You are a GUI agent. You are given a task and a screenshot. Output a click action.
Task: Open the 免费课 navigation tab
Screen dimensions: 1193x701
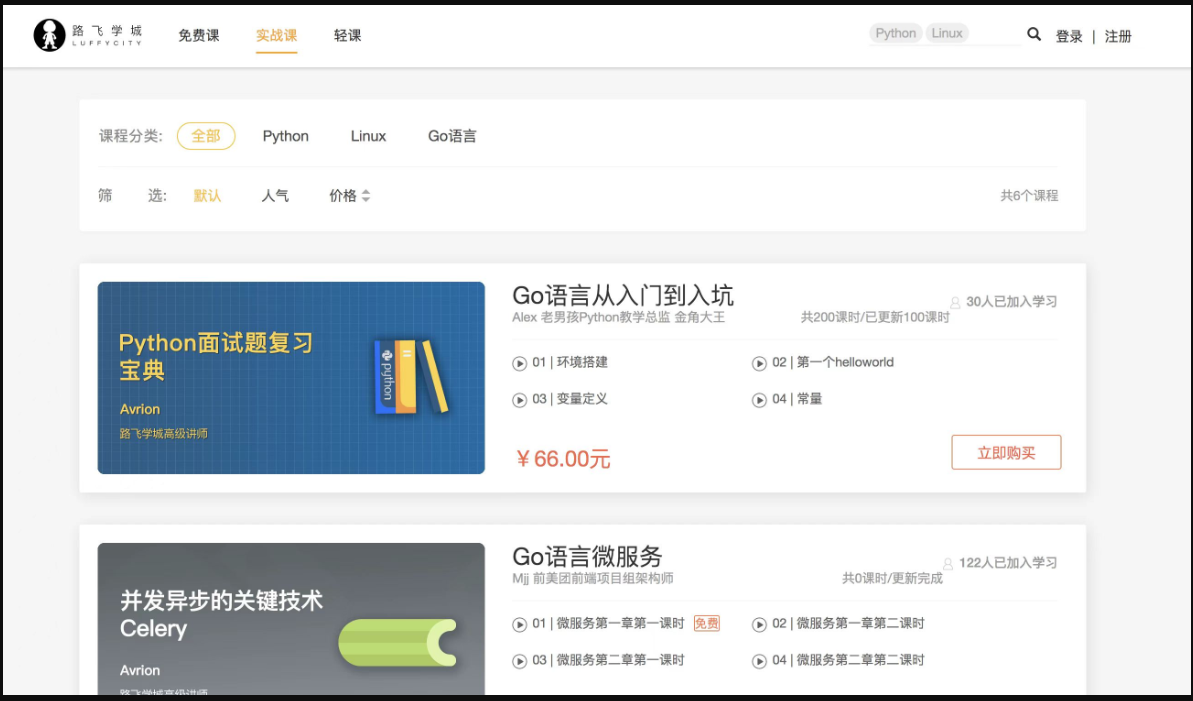pos(199,36)
